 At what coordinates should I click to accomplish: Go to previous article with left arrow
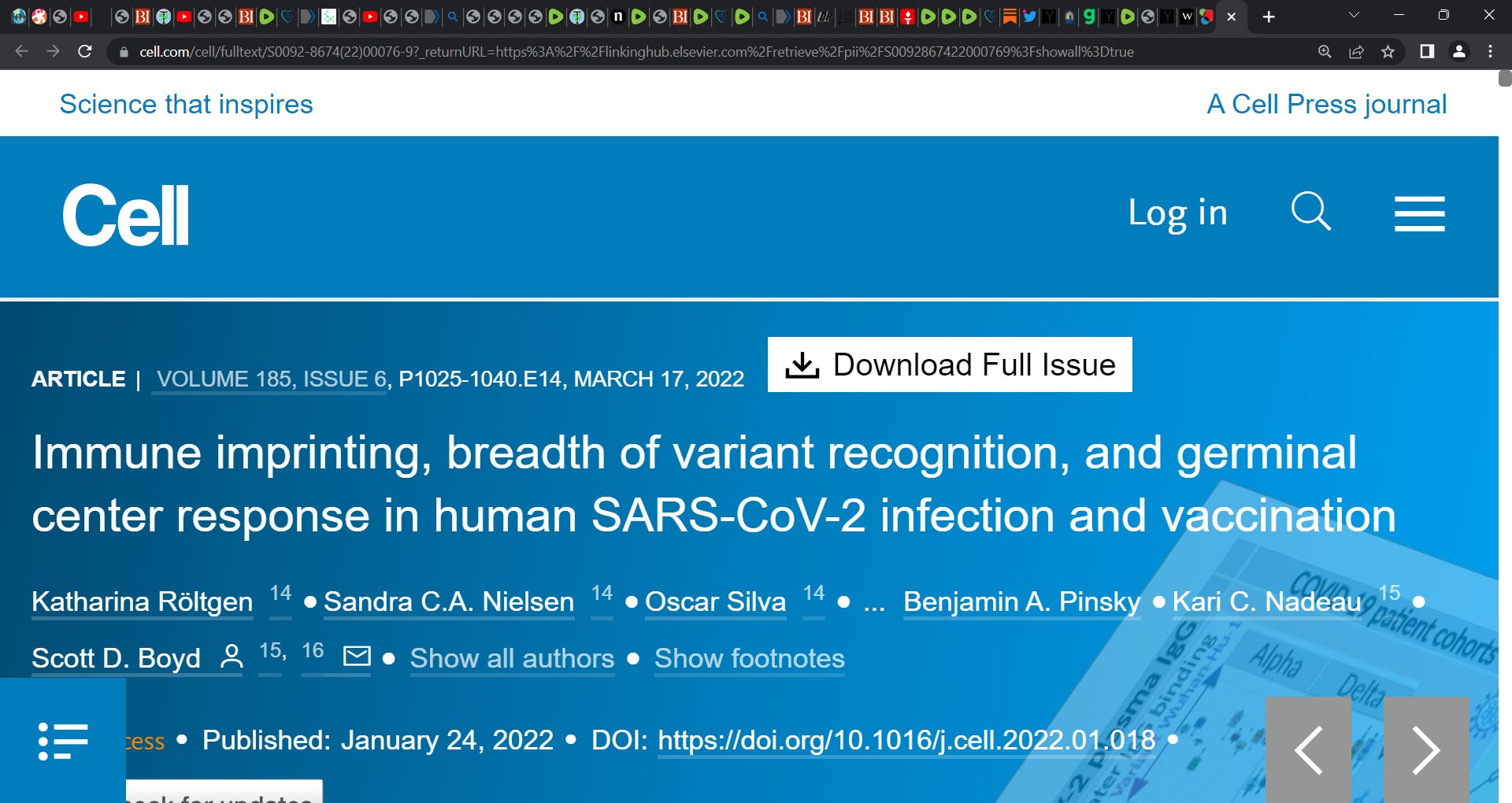(x=1308, y=749)
